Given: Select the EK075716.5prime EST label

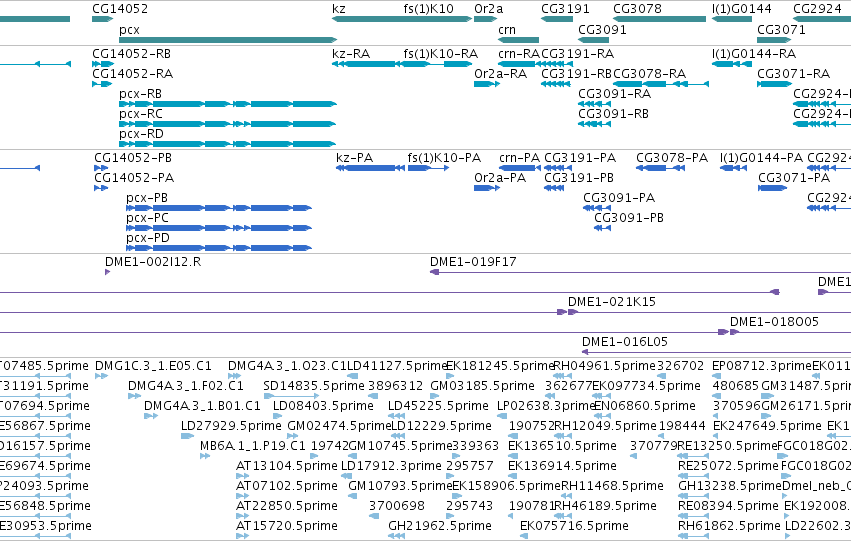Looking at the screenshot, I should pyautogui.click(x=574, y=526).
